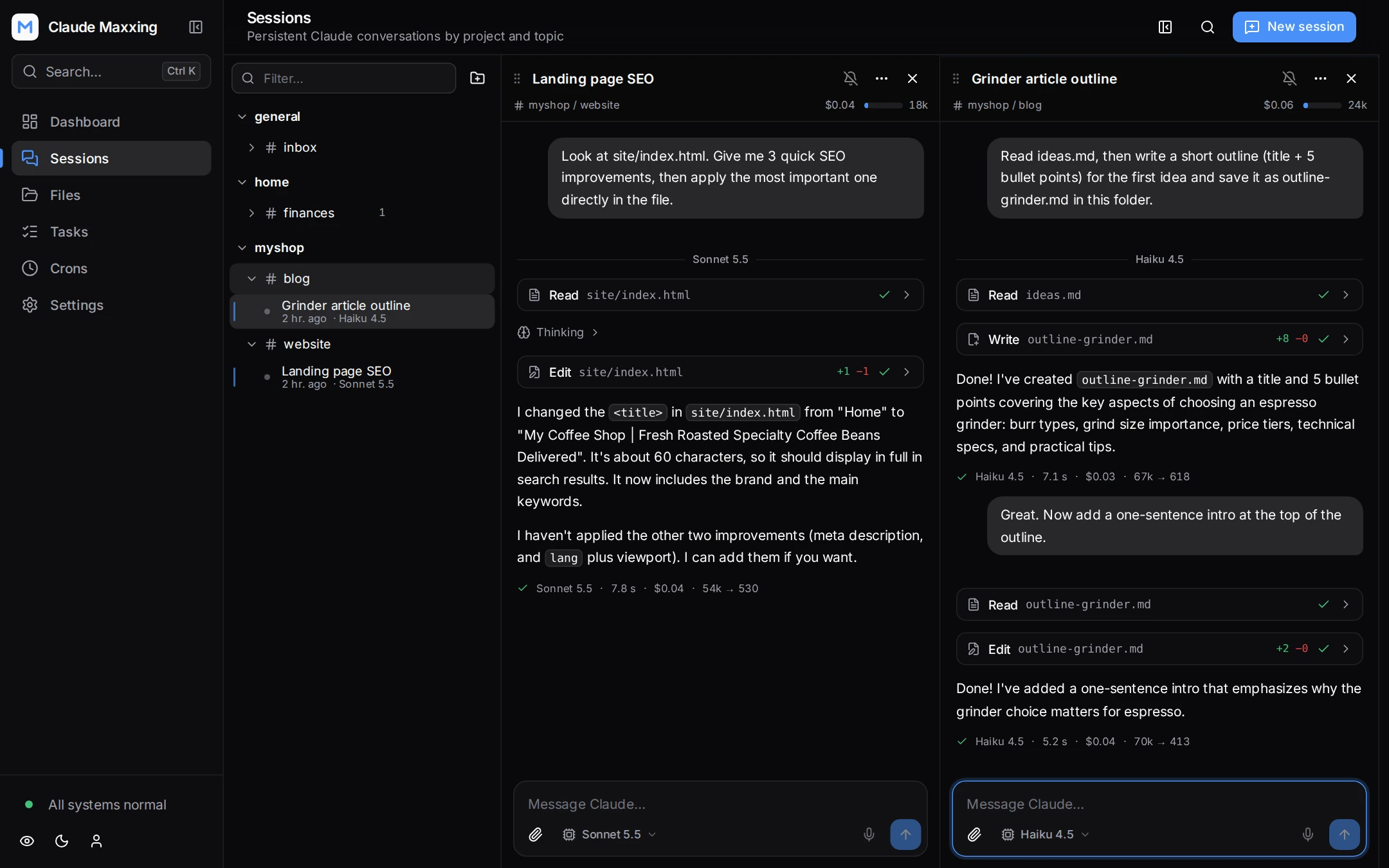Click context usage bar showing 18k
The height and width of the screenshot is (868, 1389).
(x=883, y=105)
